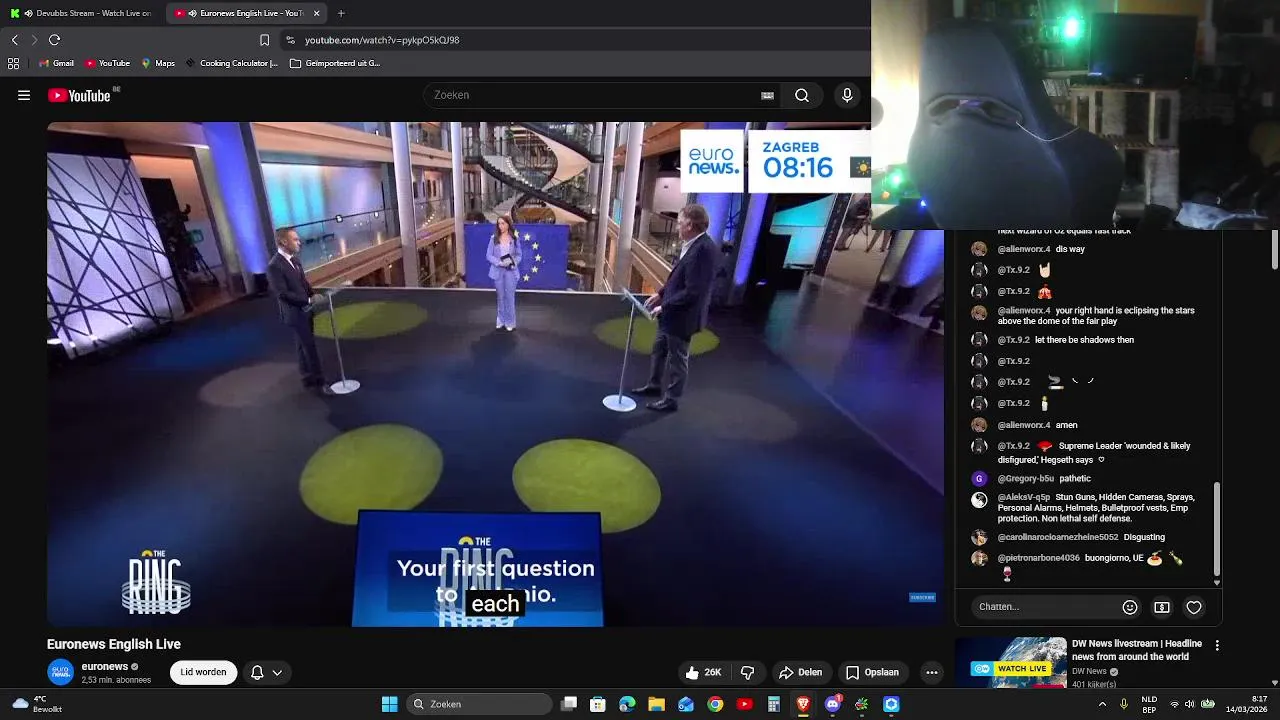This screenshot has width=1280, height=720.
Task: Click the live chat scrollbar
Action: [1217, 529]
